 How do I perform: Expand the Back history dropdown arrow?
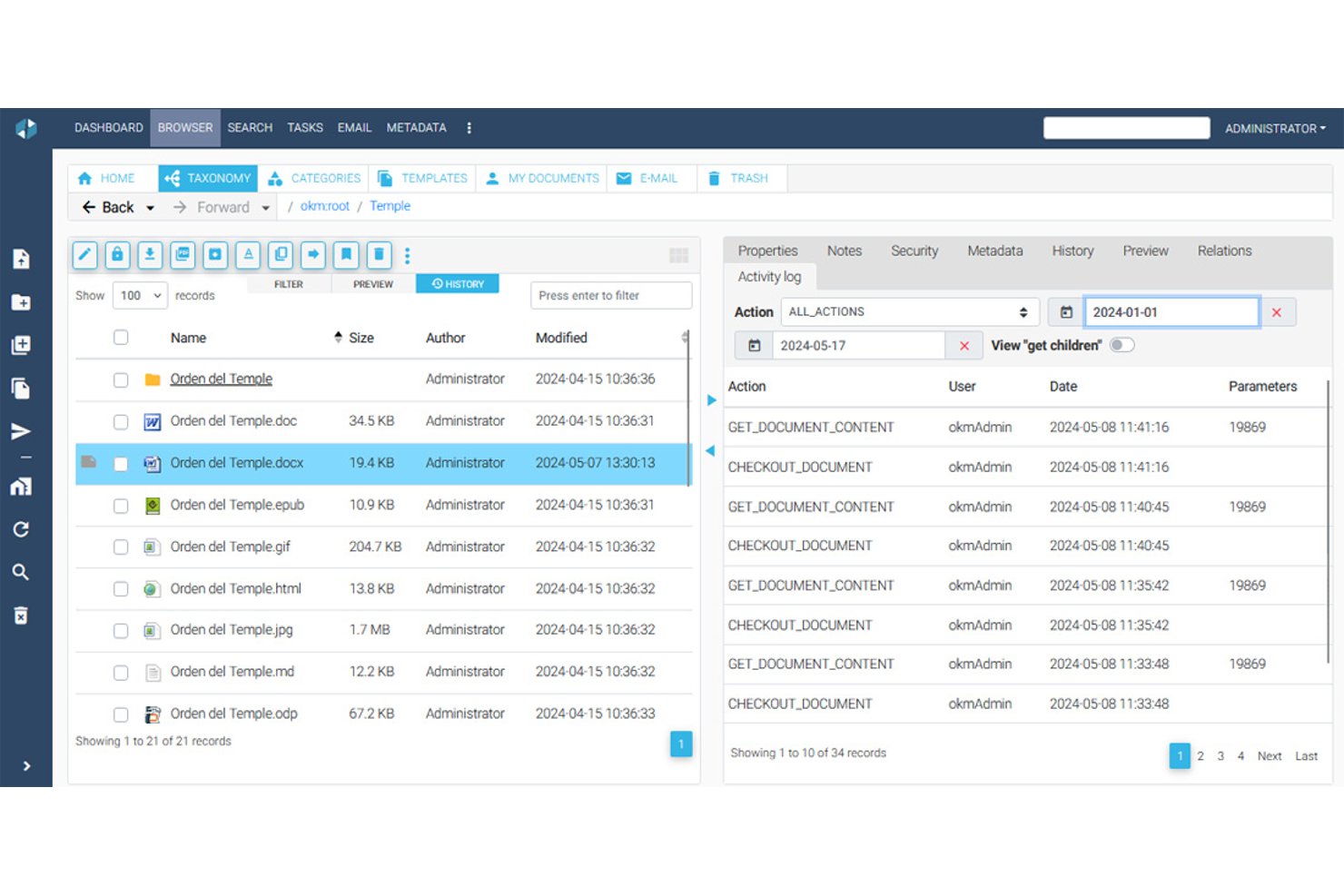point(150,208)
